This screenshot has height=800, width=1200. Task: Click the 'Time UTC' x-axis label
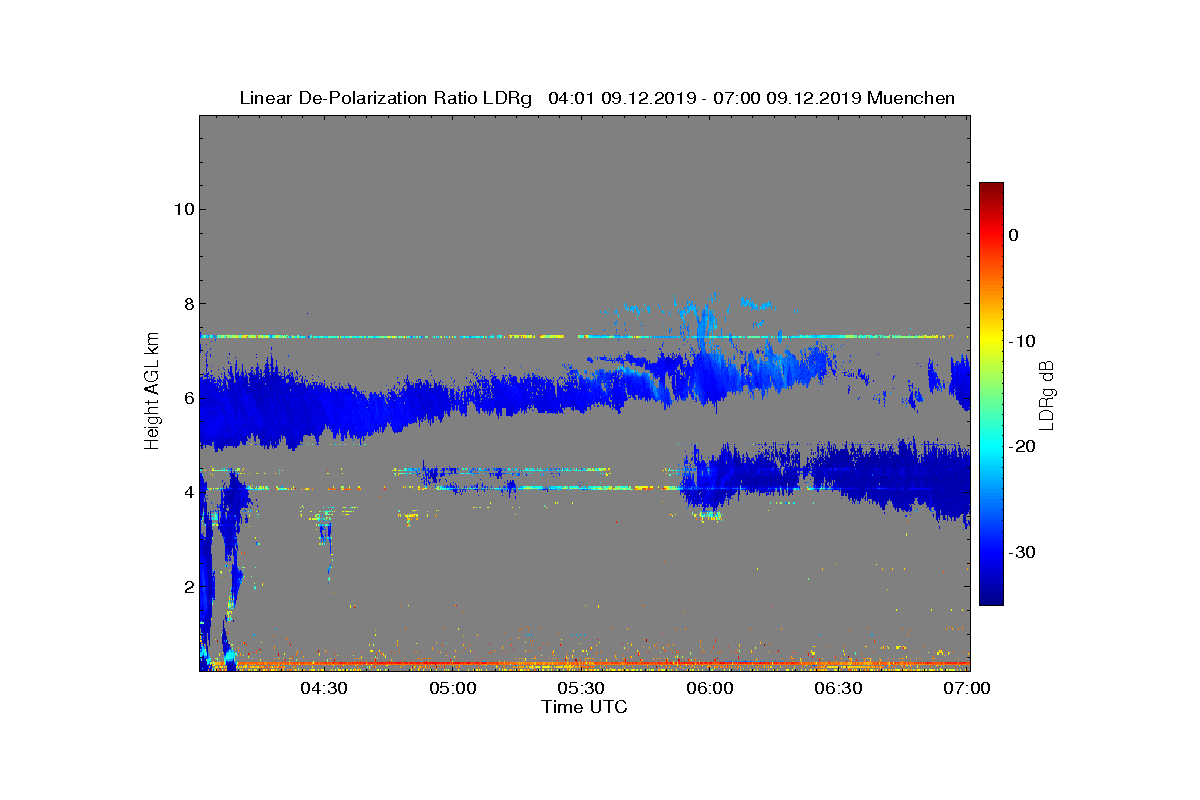[x=584, y=707]
